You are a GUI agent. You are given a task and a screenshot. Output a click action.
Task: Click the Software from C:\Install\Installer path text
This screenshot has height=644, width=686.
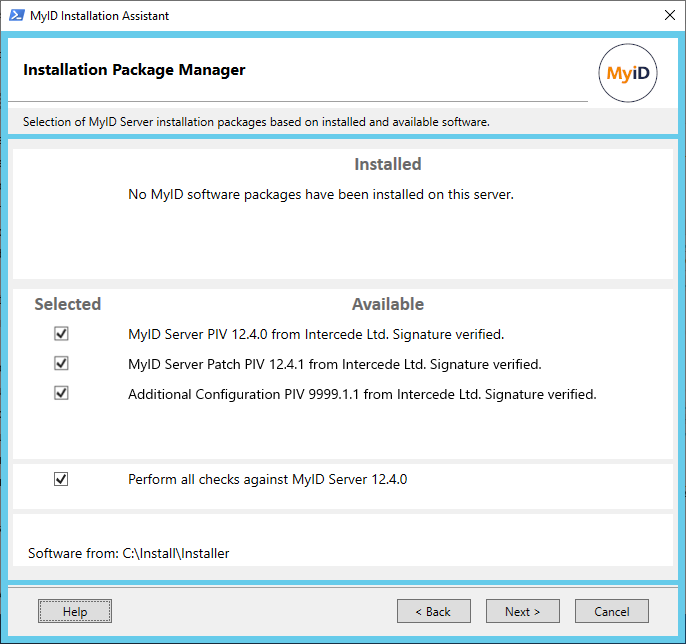tap(128, 553)
